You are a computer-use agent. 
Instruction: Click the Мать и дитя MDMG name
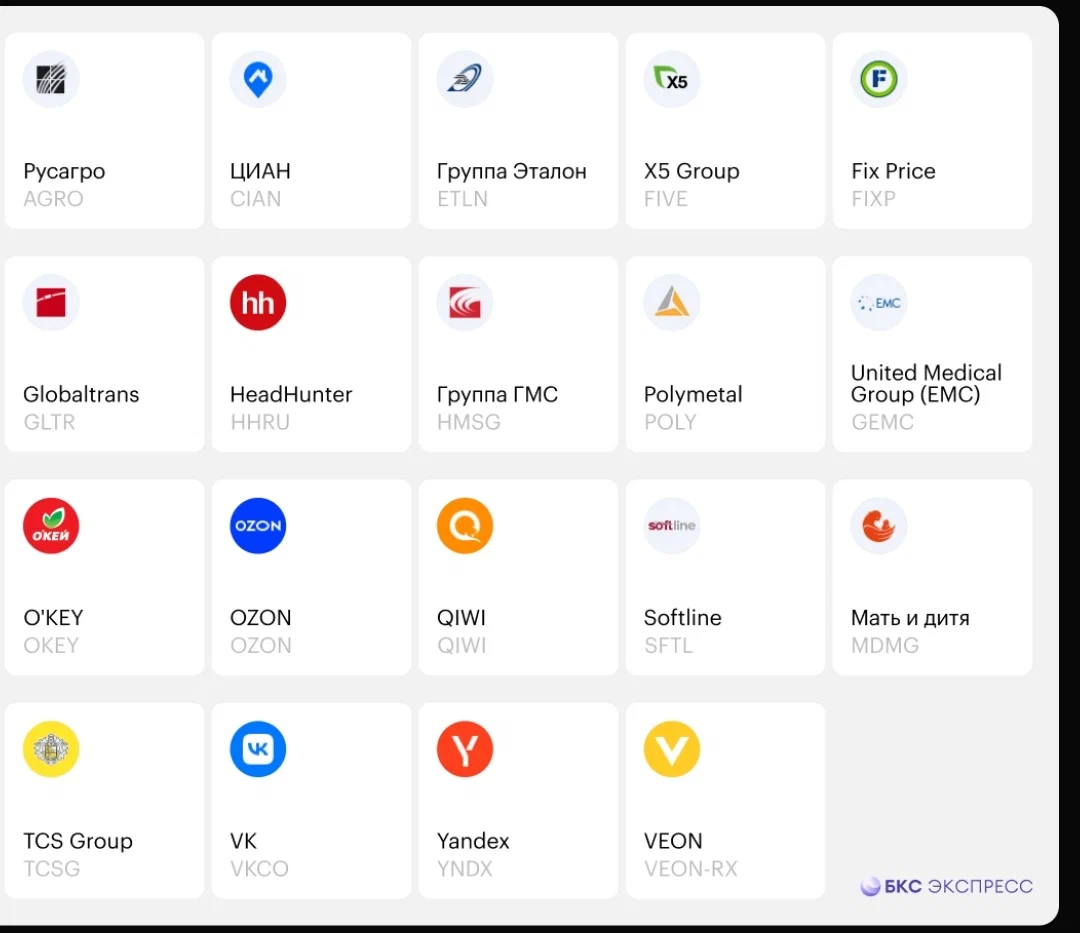910,618
